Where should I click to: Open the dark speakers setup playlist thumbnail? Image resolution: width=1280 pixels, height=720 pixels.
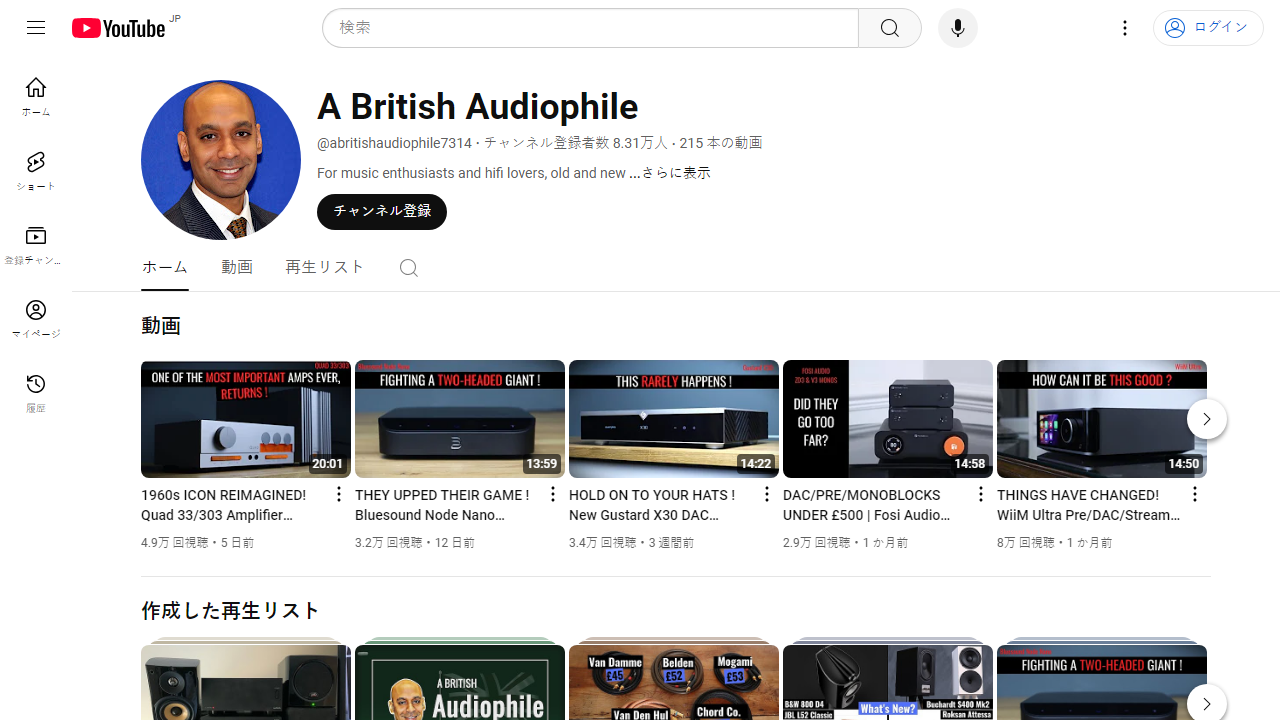pos(246,682)
